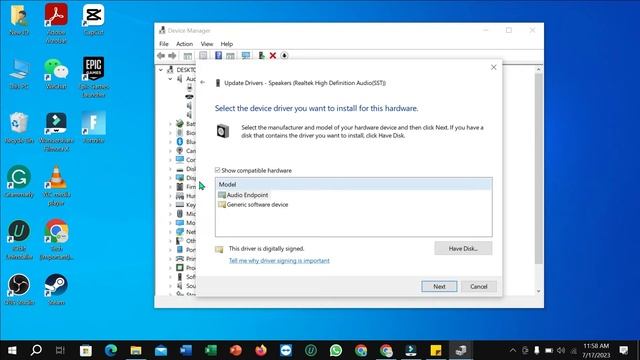This screenshot has width=640, height=360.
Task: Select the Fortnite desktop icon
Action: (x=93, y=127)
